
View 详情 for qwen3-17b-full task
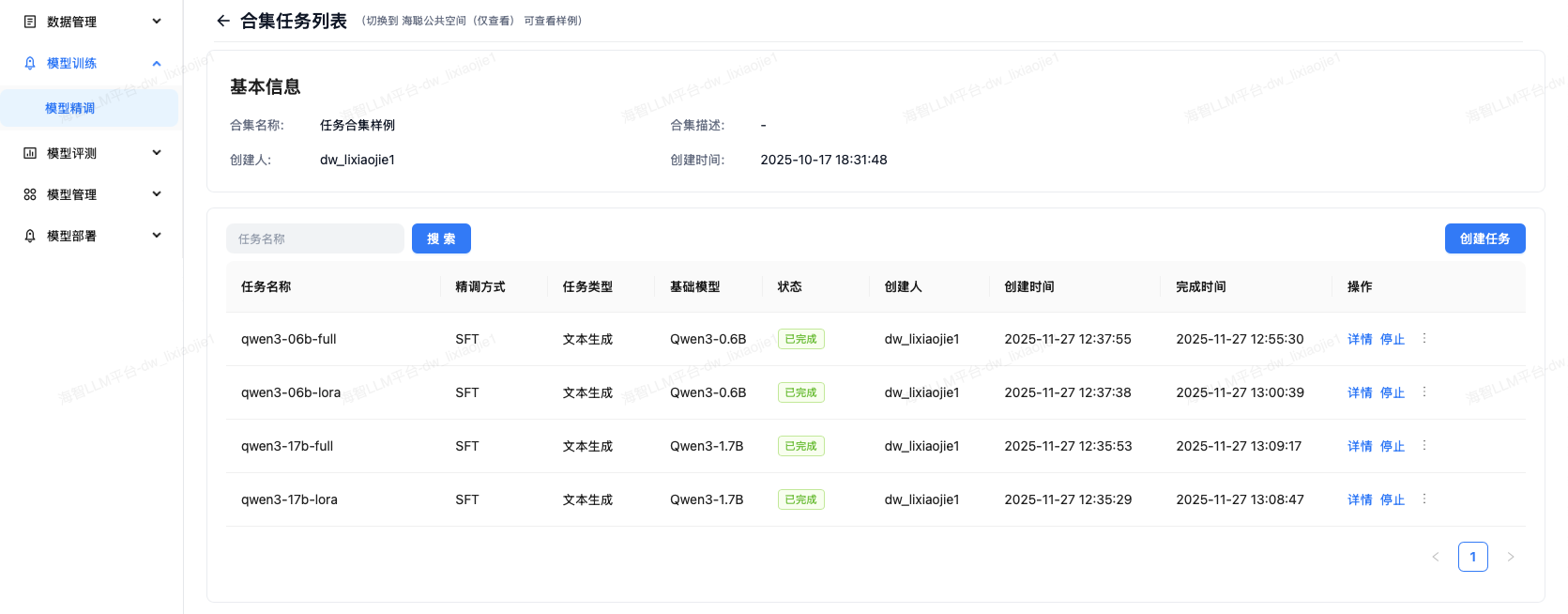coord(1360,446)
